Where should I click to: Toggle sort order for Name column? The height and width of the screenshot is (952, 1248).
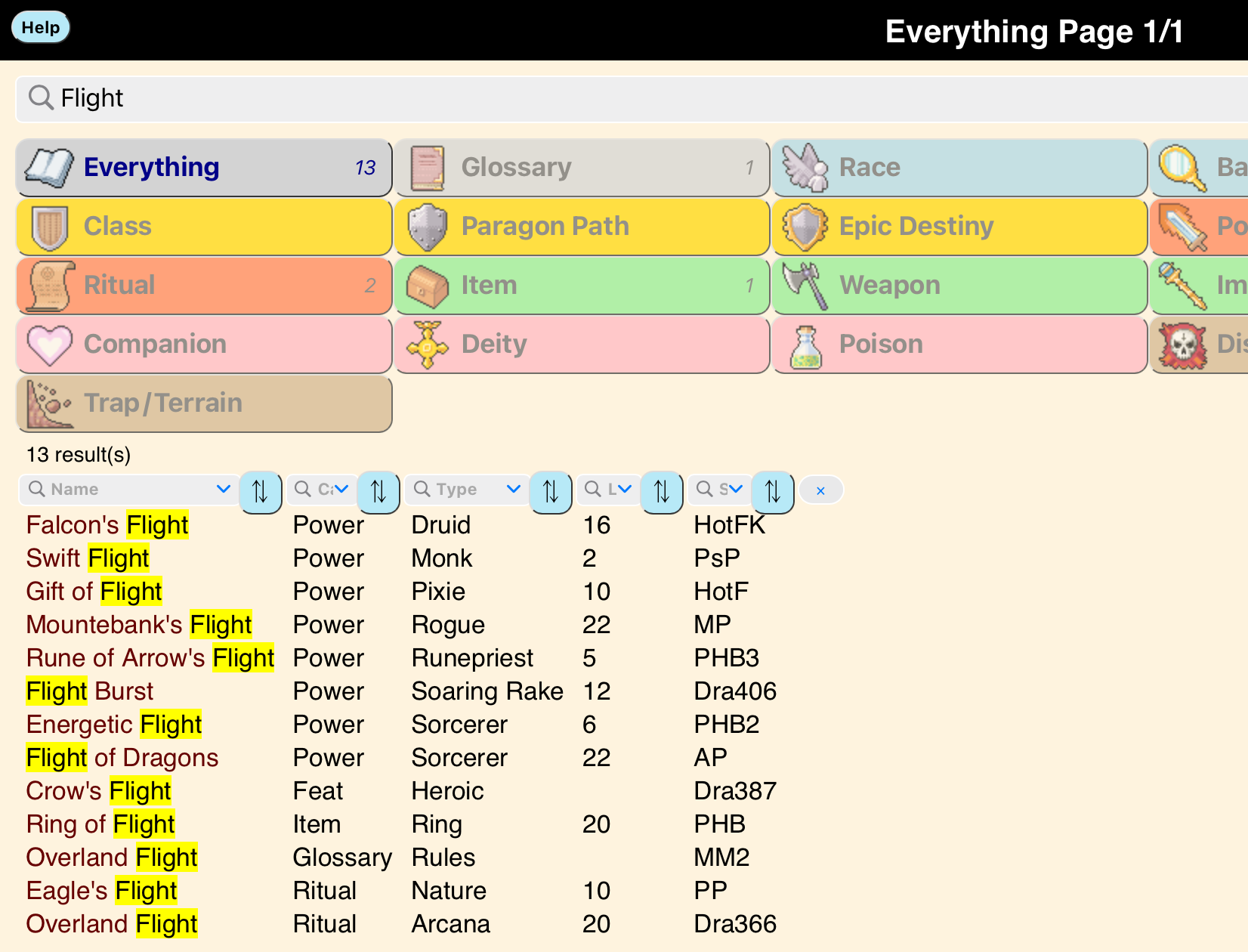coord(260,491)
